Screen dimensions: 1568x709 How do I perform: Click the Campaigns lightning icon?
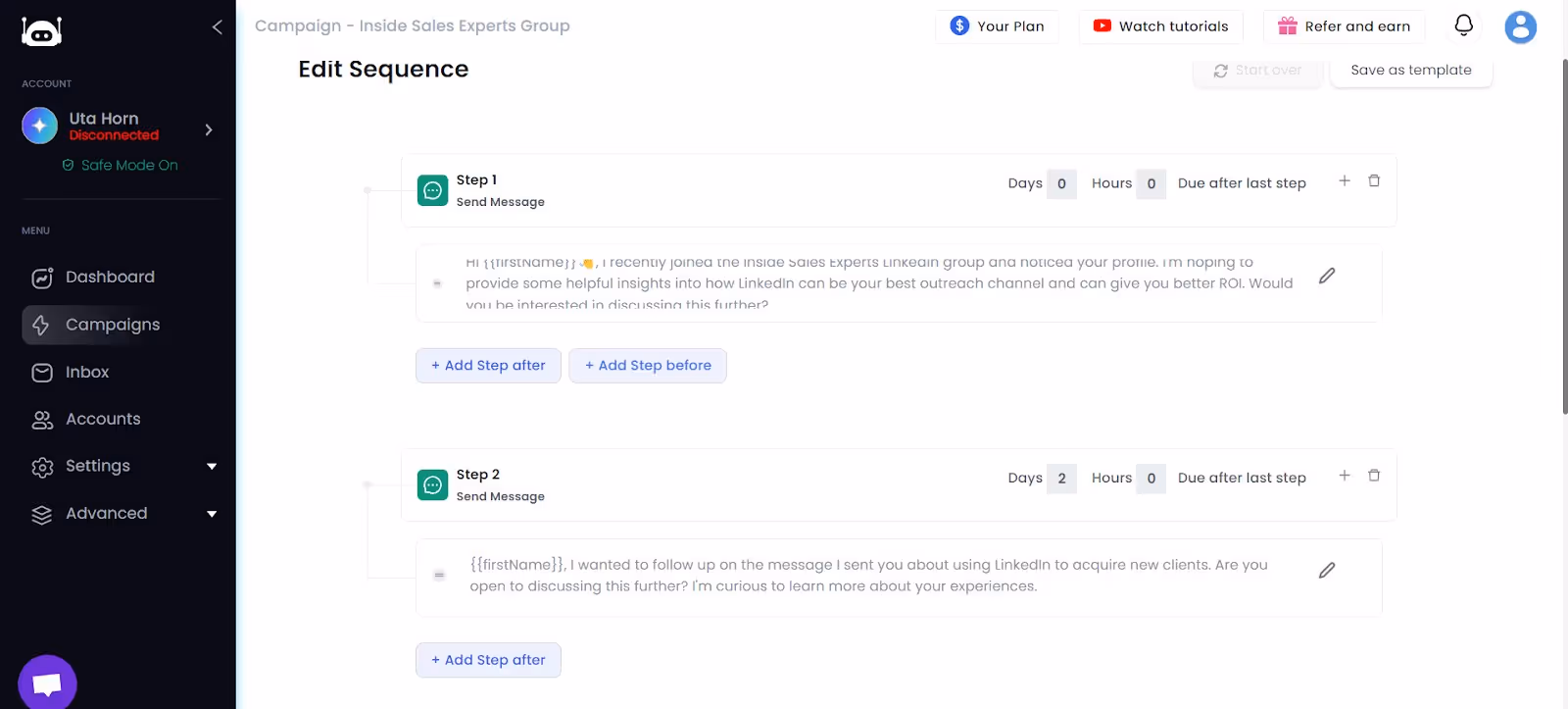[41, 326]
